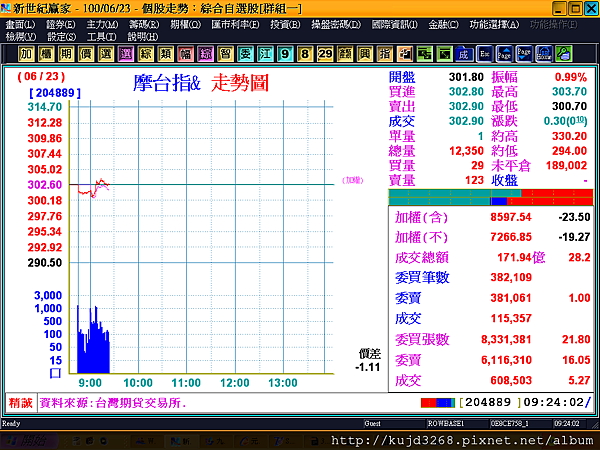Click the cyan 委 toolbar icon
Screen dimensions: 600x450
click(245, 54)
